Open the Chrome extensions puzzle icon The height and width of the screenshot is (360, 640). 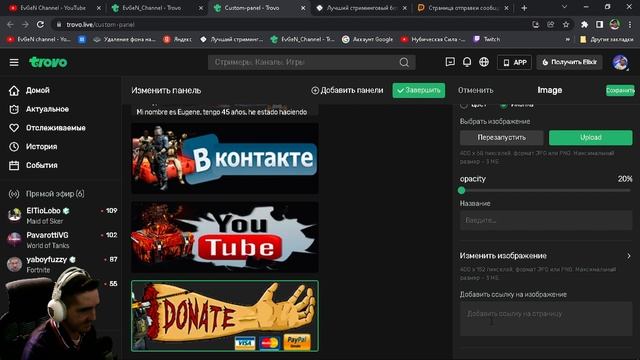[584, 24]
